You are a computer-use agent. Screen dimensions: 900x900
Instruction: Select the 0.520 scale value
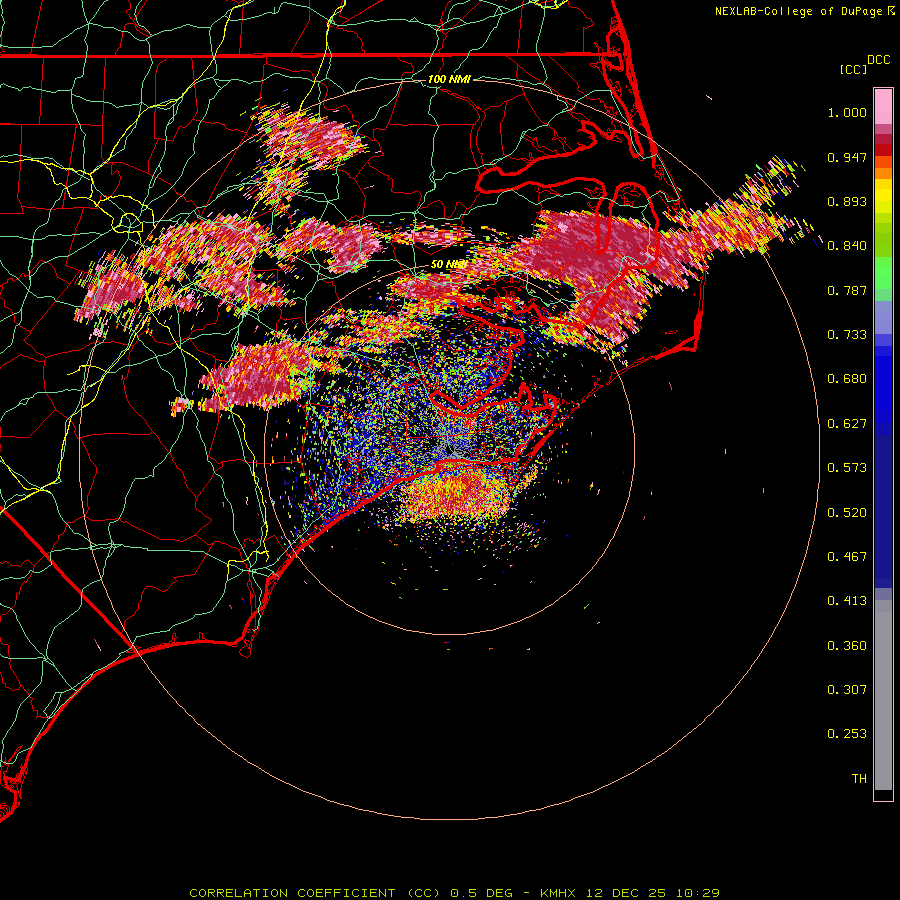(847, 513)
